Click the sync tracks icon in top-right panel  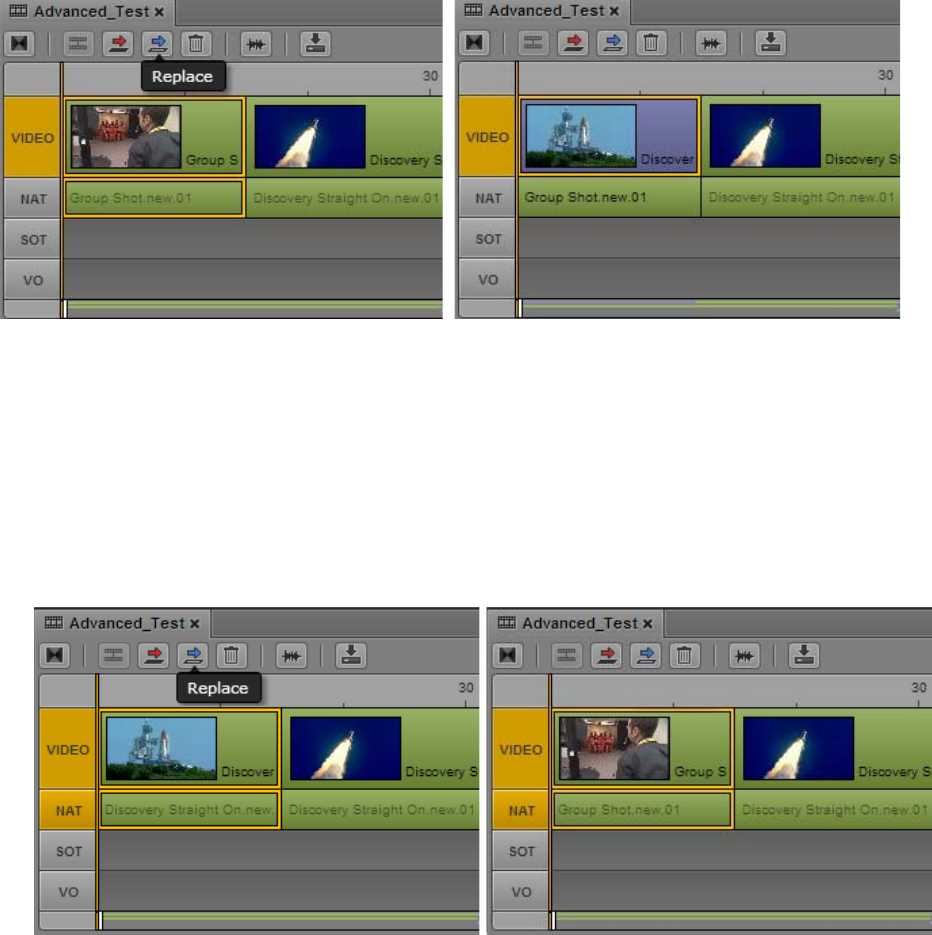(x=532, y=43)
